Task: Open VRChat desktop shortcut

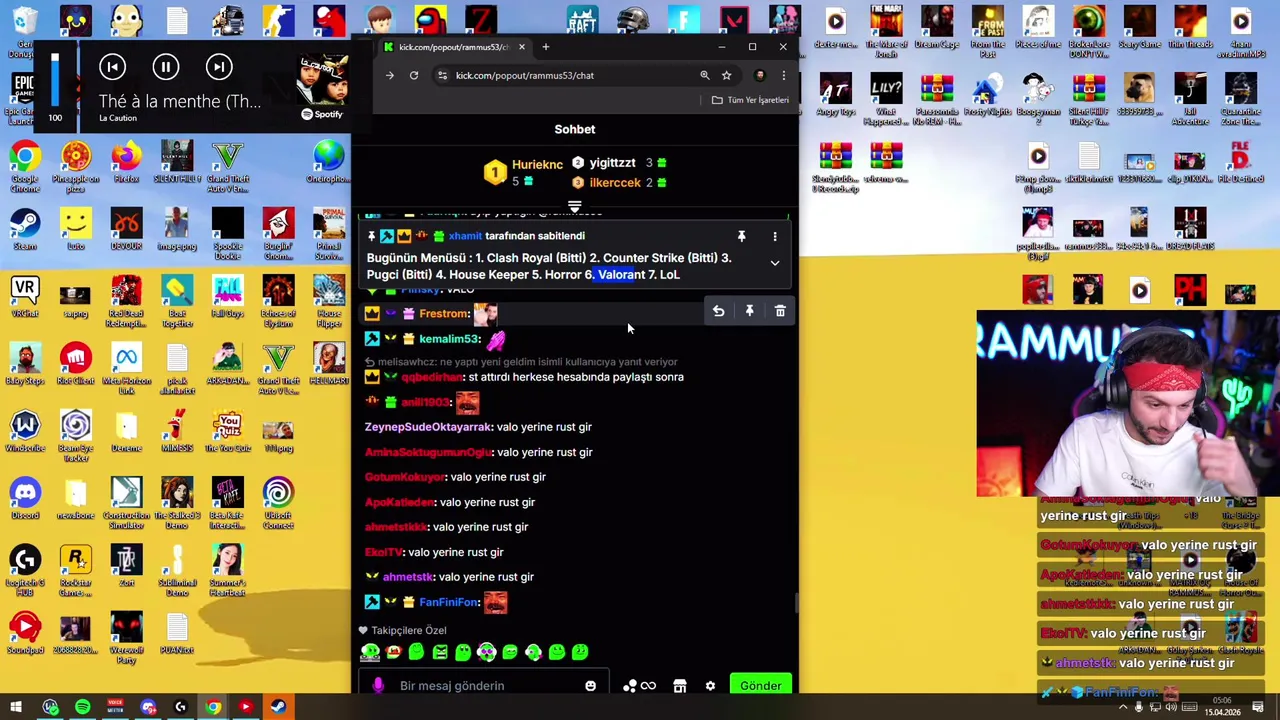Action: pos(25,297)
